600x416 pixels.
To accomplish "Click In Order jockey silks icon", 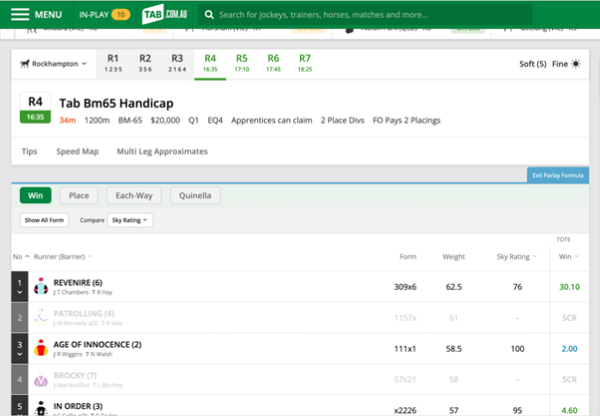I will [x=41, y=408].
